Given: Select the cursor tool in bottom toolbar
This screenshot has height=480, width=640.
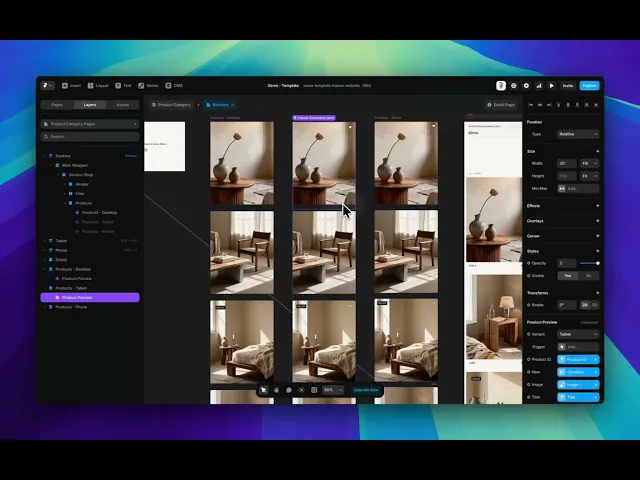Looking at the screenshot, I should pyautogui.click(x=264, y=390).
